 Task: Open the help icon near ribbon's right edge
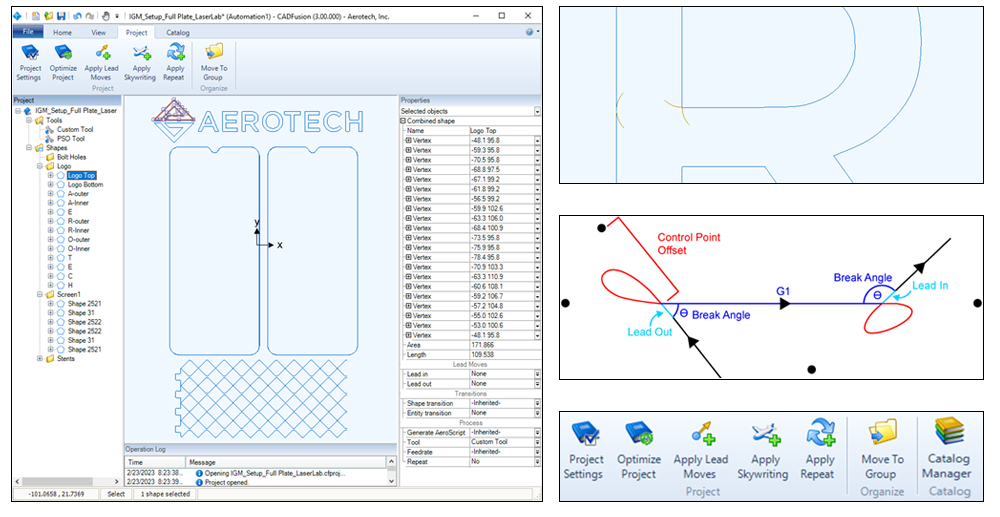[x=529, y=32]
